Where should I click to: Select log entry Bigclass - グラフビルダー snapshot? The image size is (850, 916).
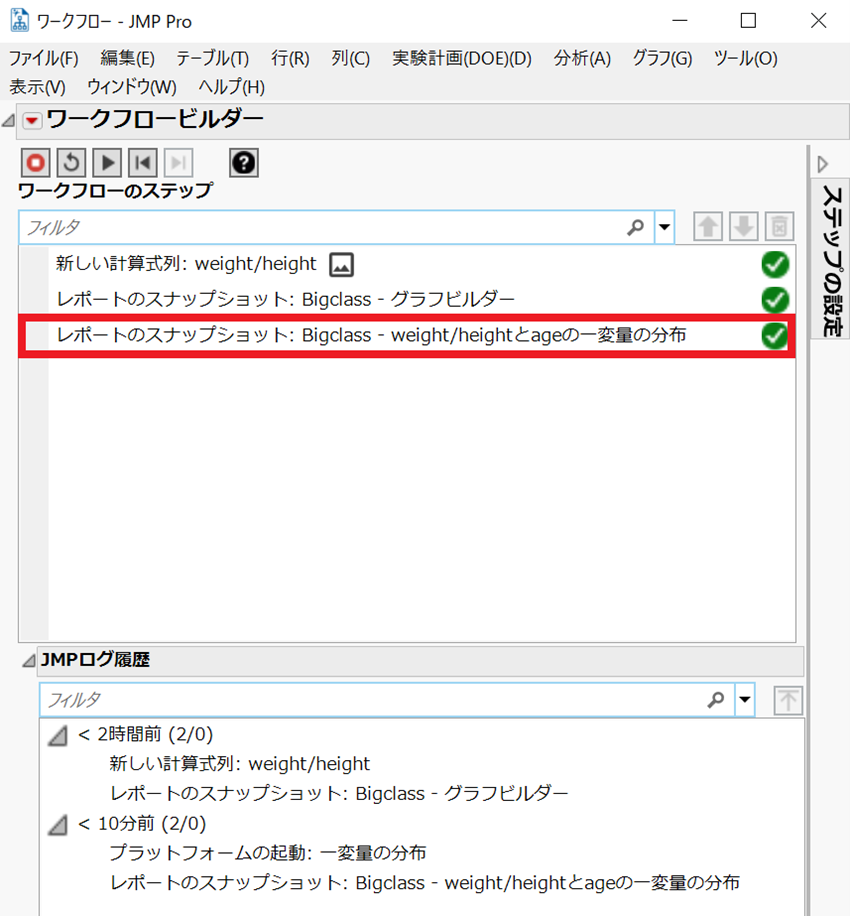click(x=339, y=794)
